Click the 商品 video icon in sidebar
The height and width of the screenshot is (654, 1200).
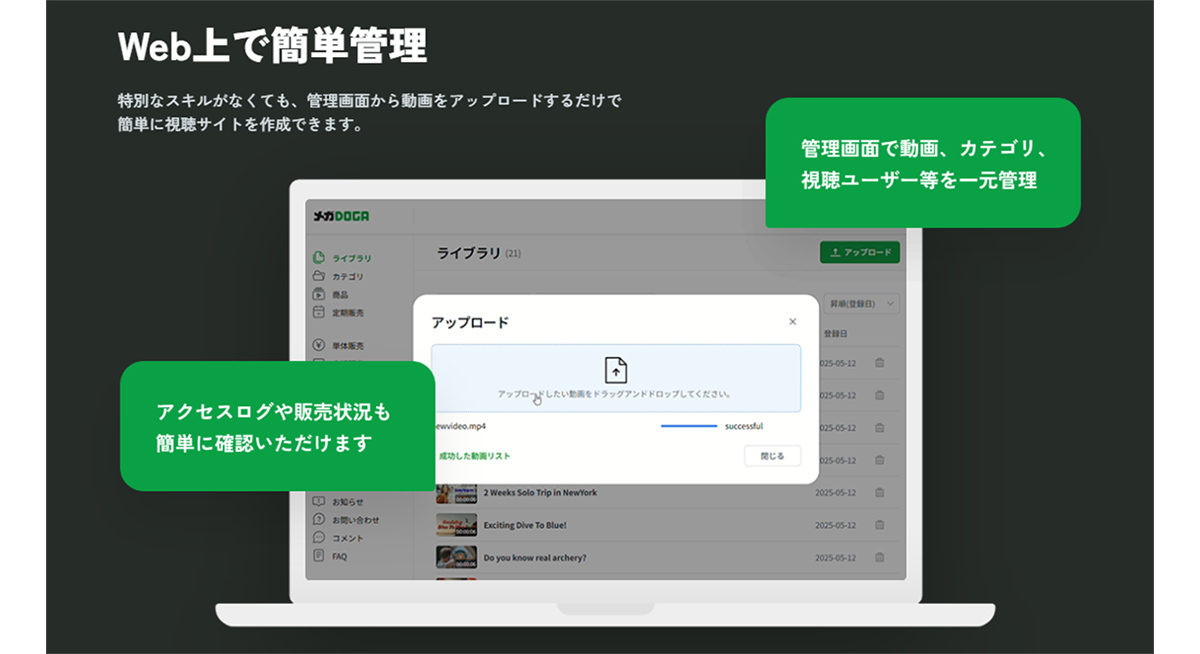point(318,294)
